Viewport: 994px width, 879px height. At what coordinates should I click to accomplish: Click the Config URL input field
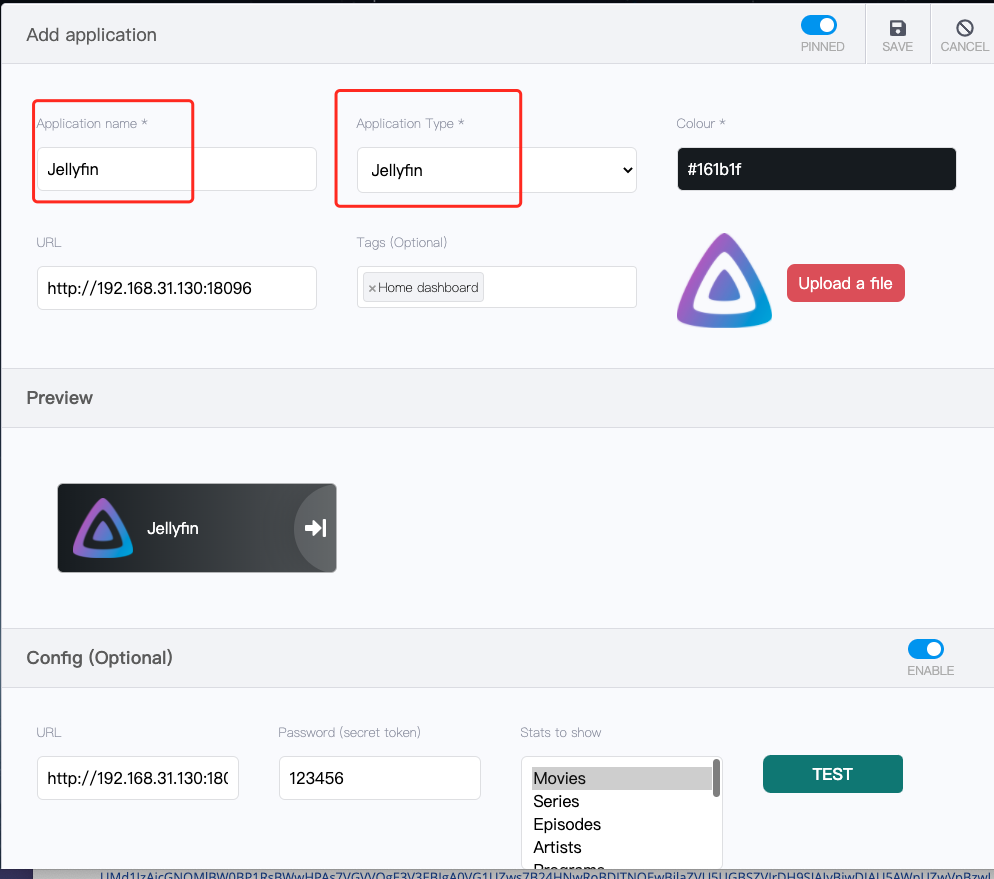pyautogui.click(x=138, y=778)
